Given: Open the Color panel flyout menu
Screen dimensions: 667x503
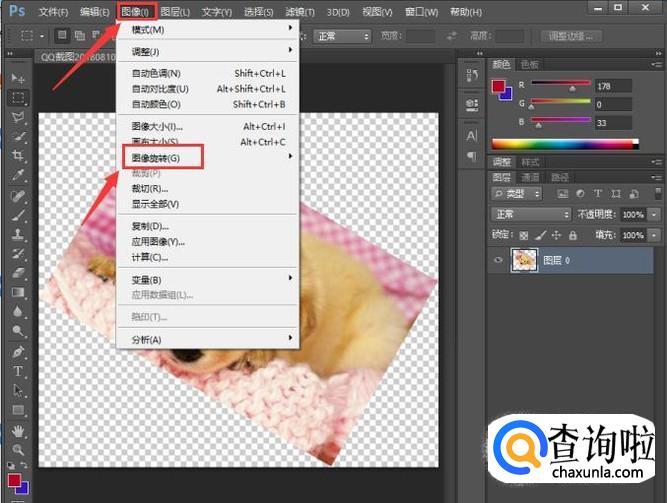Looking at the screenshot, I should click(x=656, y=65).
